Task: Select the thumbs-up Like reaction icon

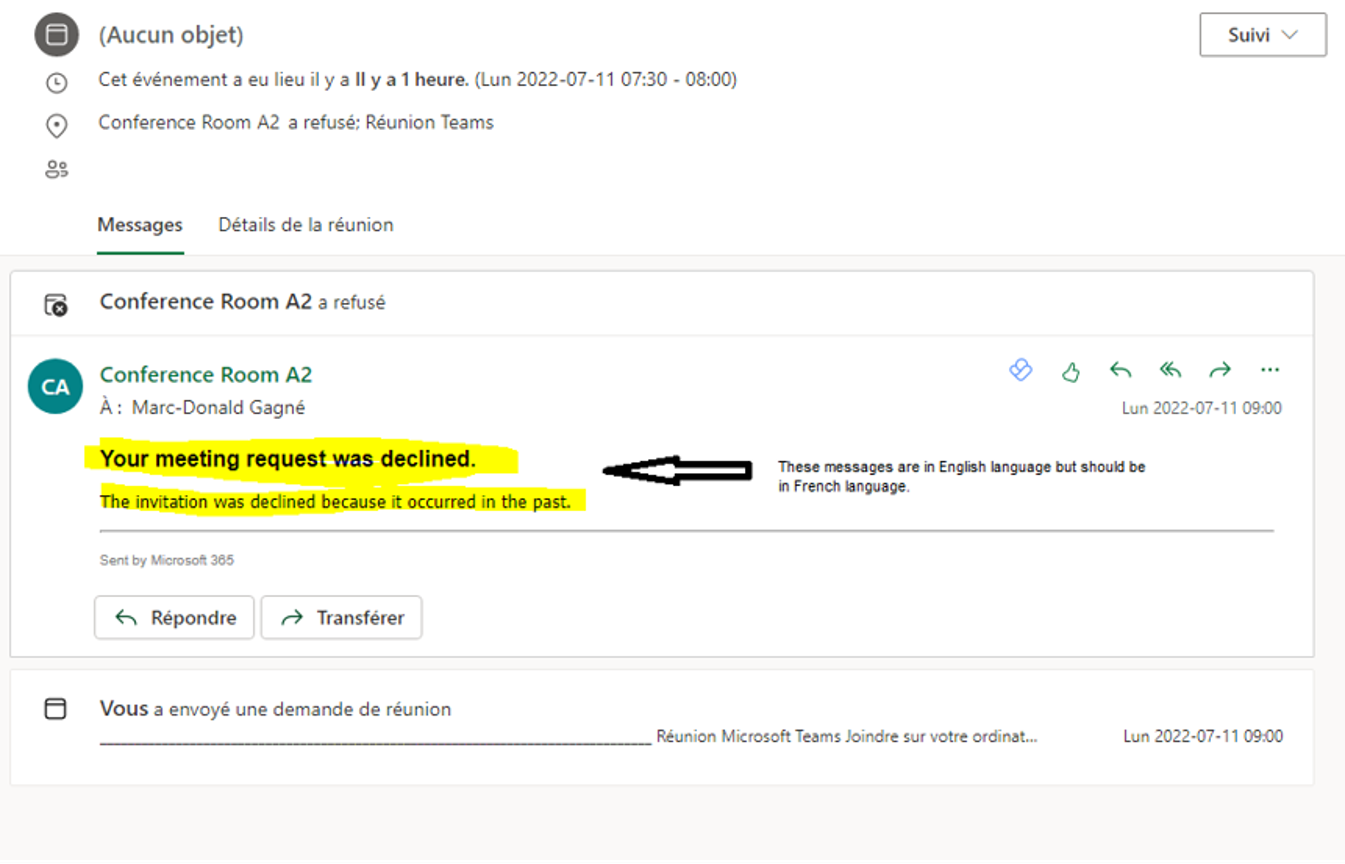Action: pos(1070,371)
